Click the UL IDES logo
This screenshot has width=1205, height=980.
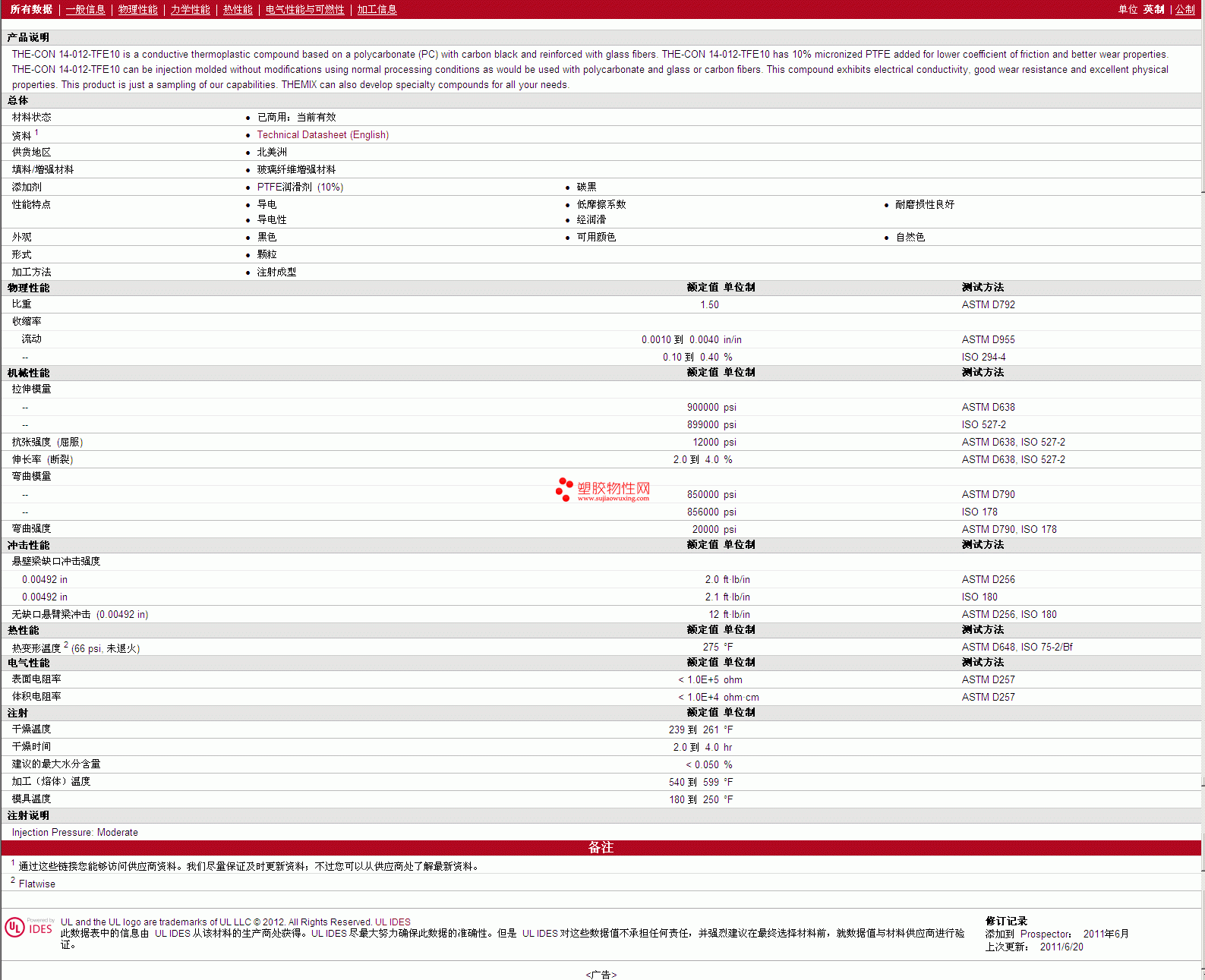pyautogui.click(x=29, y=927)
